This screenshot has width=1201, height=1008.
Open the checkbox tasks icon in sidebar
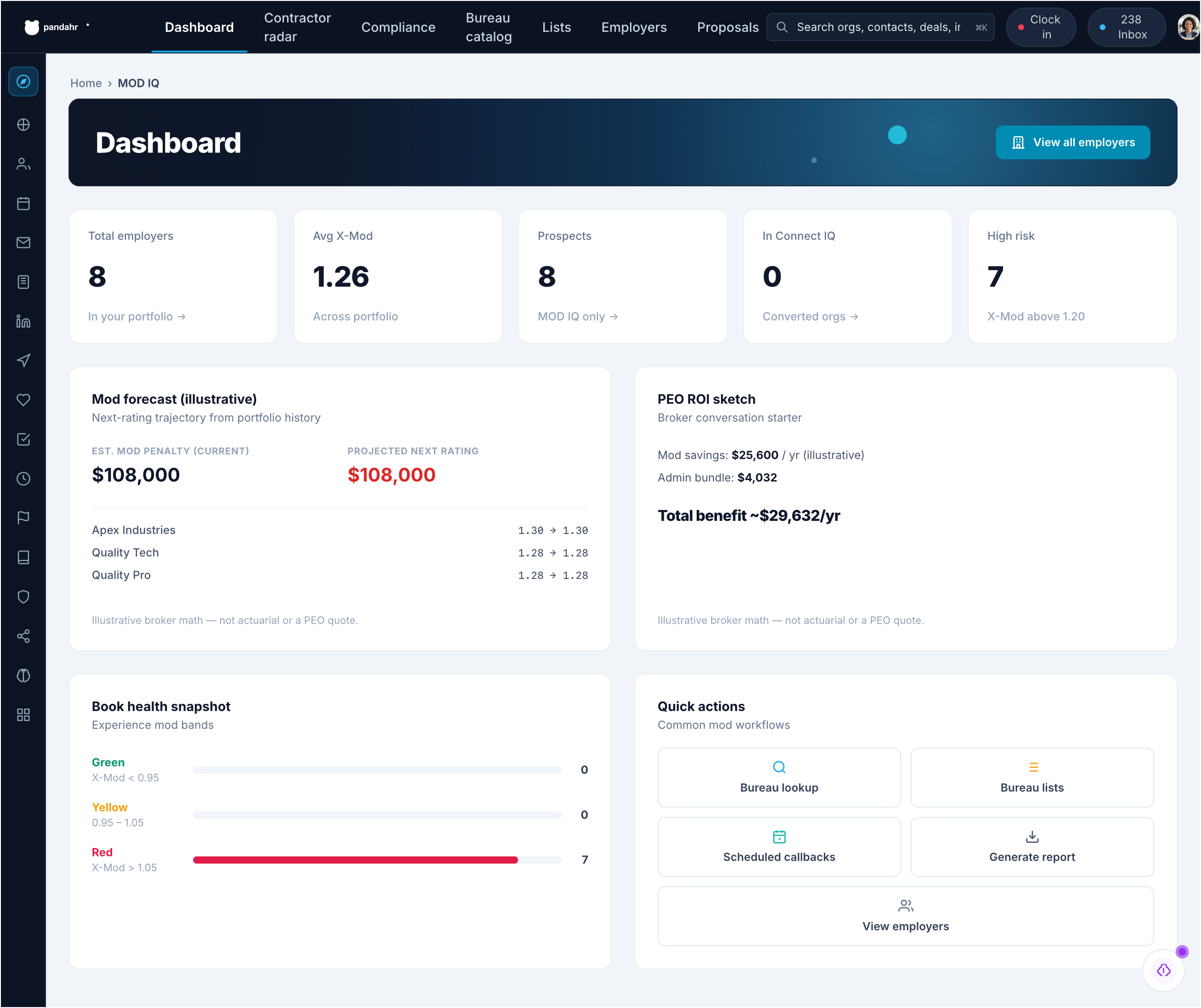coord(23,439)
